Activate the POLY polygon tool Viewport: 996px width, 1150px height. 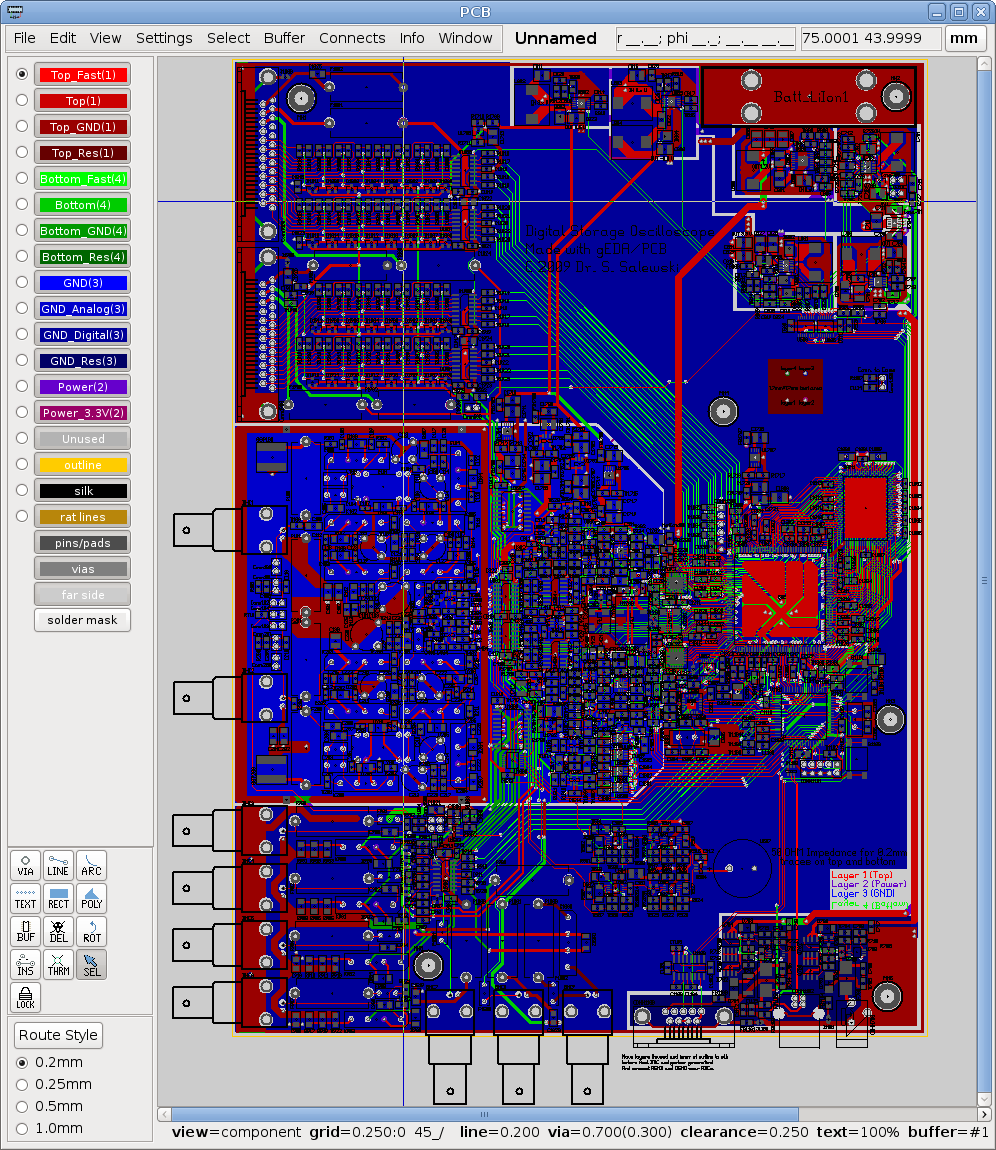coord(91,898)
